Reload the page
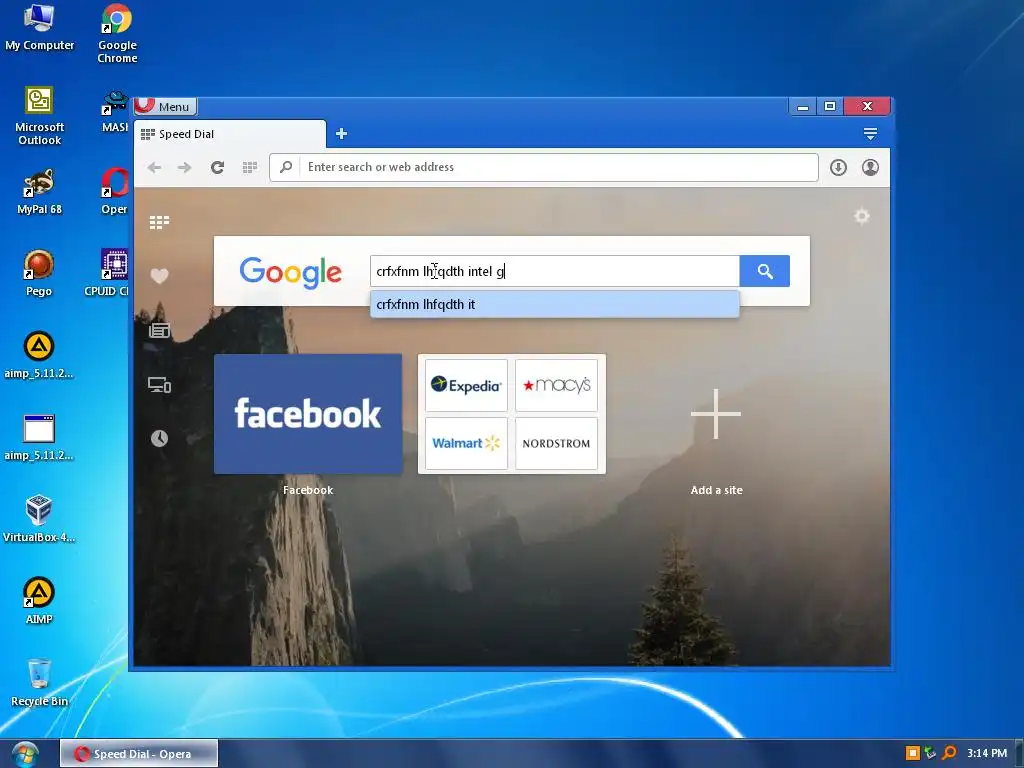Image resolution: width=1024 pixels, height=768 pixels. [217, 167]
